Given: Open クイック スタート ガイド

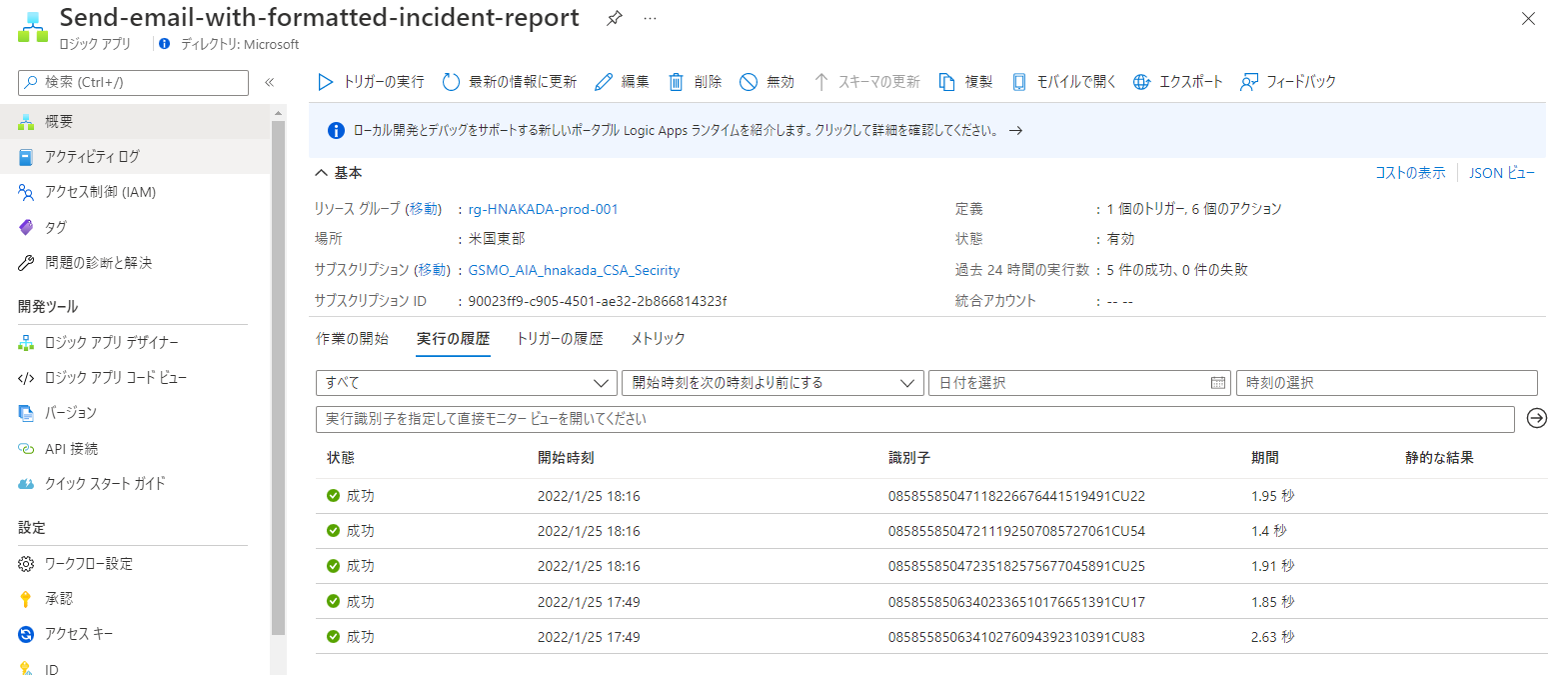Looking at the screenshot, I should point(135,484).
